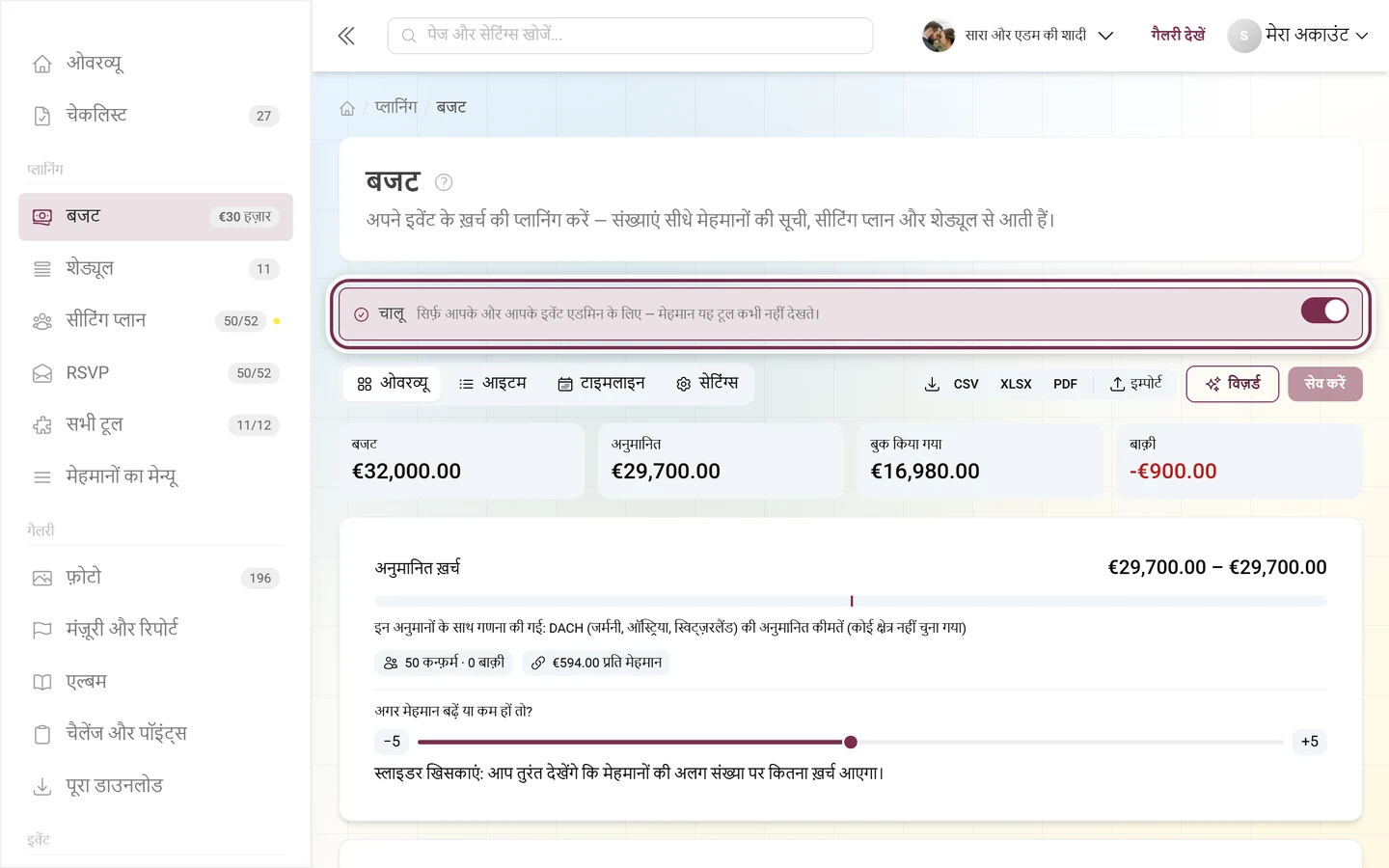Open पूरा डाउनलोड in the sidebar
Viewport: 1389px width, 868px height.
[155, 786]
